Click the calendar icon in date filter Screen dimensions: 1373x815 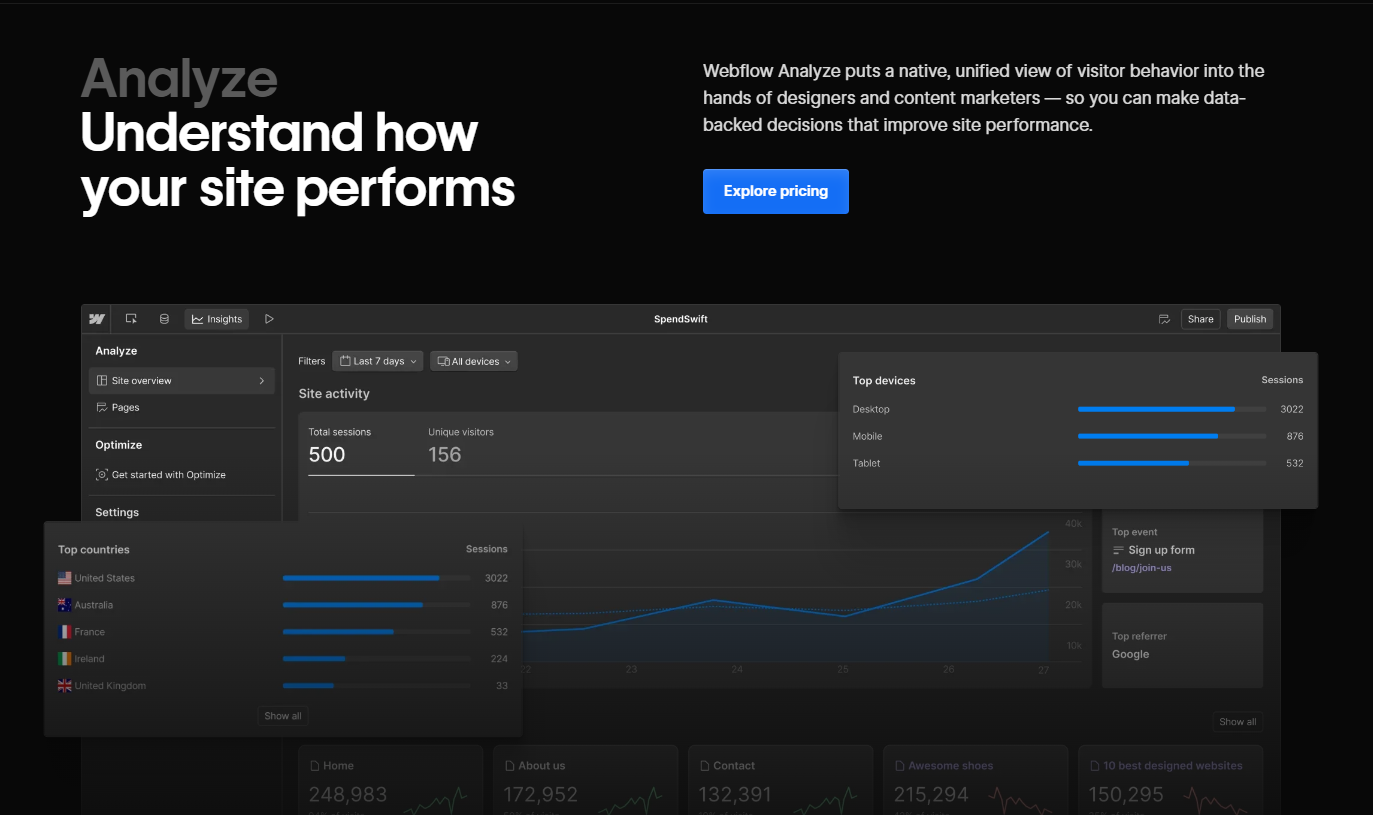[345, 361]
